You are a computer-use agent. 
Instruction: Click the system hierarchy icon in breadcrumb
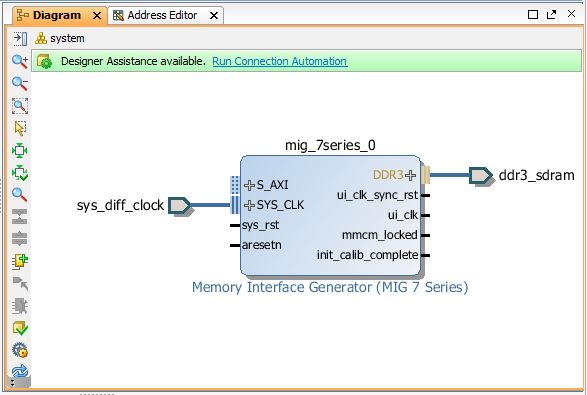[40, 38]
